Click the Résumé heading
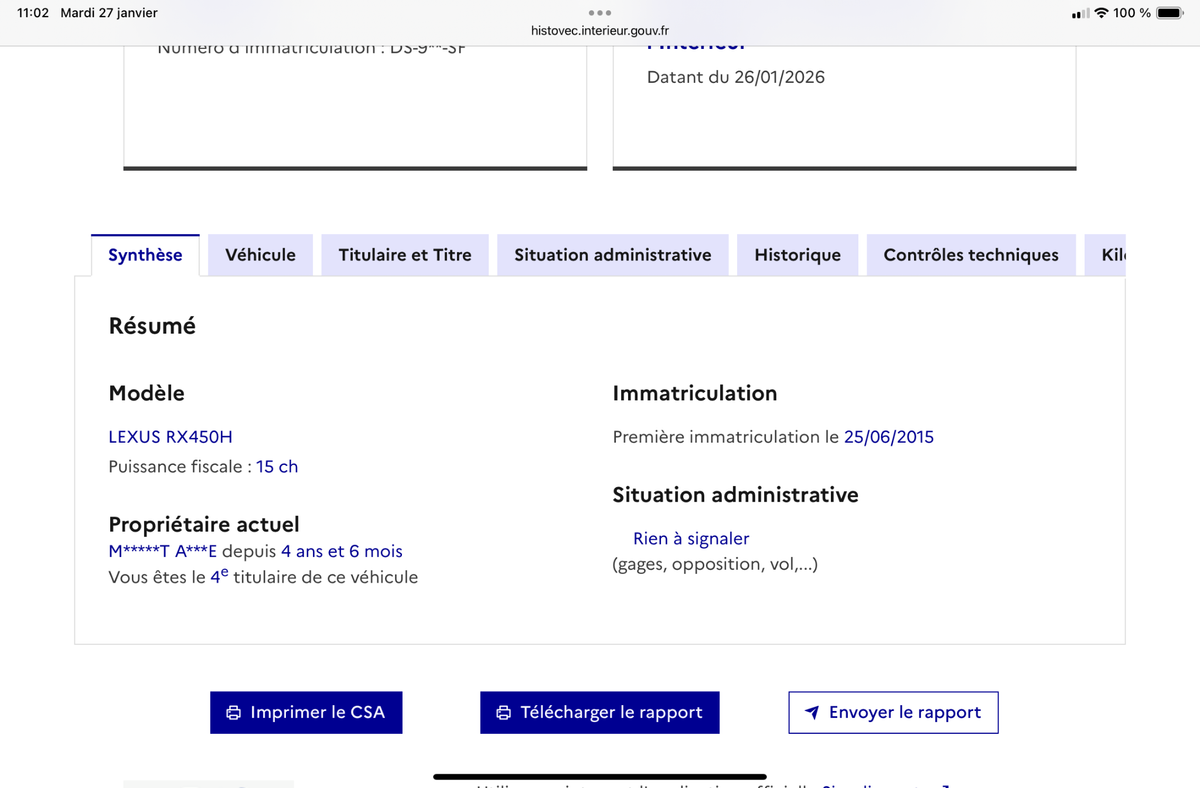The height and width of the screenshot is (788, 1200). [x=152, y=325]
